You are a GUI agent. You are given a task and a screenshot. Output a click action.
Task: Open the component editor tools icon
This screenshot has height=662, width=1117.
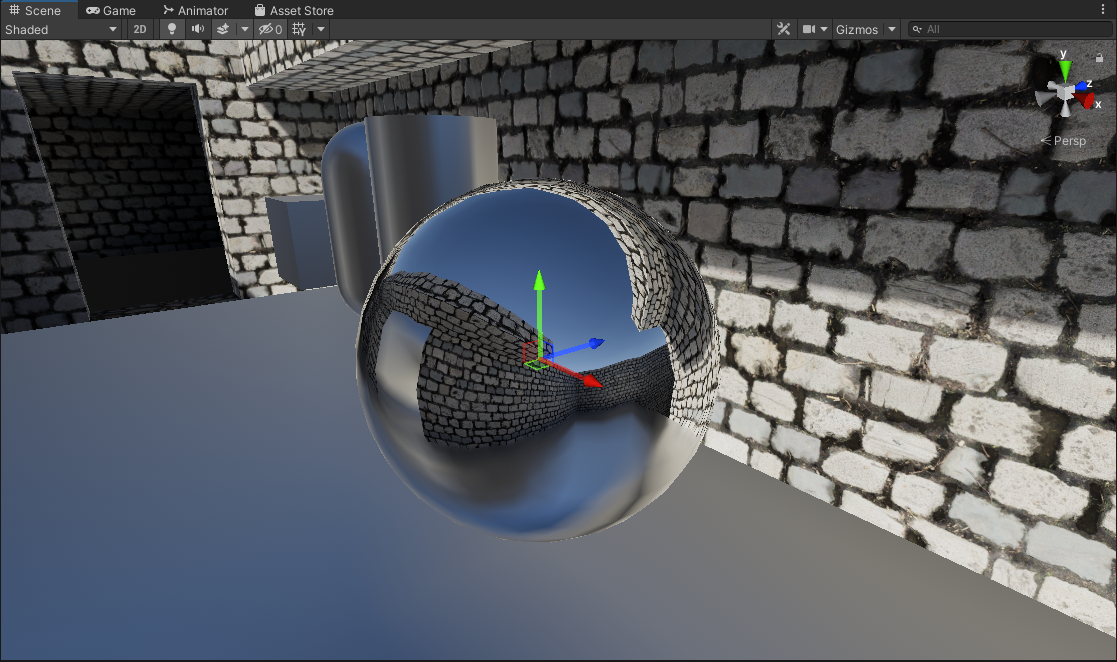783,29
